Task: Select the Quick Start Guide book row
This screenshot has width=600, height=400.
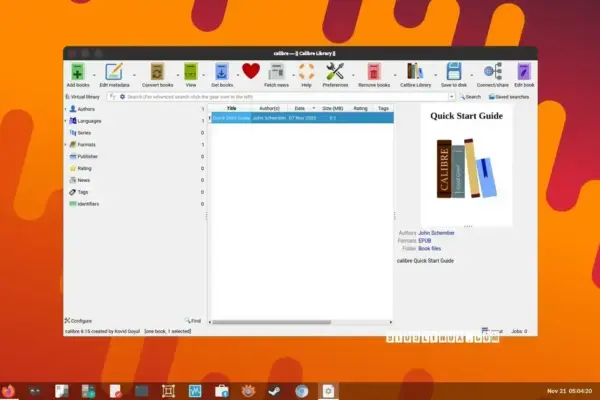Action: [302, 118]
